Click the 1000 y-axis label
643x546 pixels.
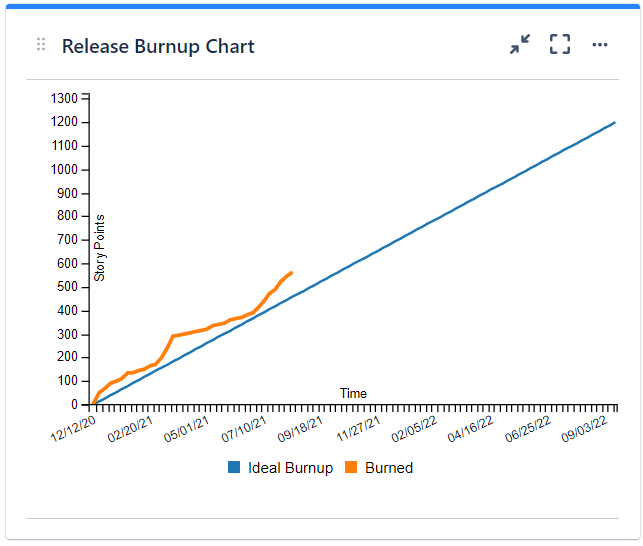tap(64, 169)
